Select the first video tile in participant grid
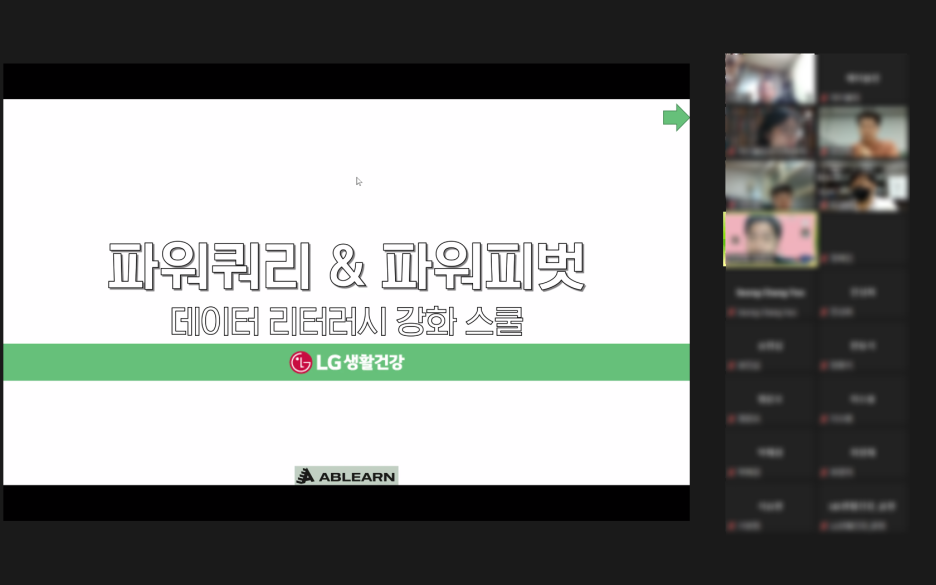 771,78
